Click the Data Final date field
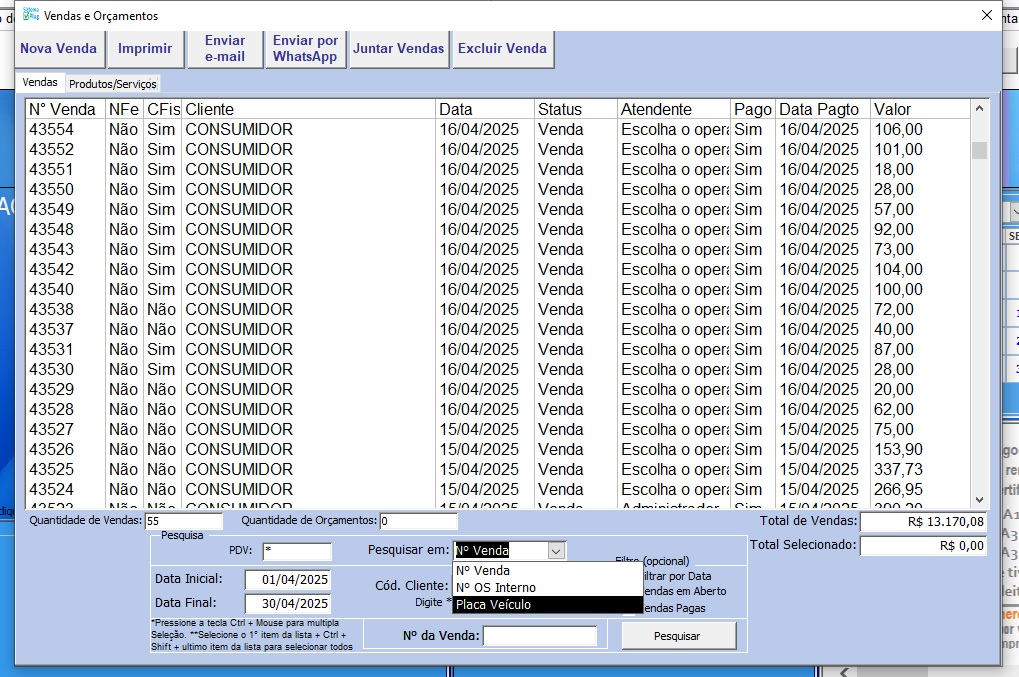Image resolution: width=1019 pixels, height=677 pixels. tap(288, 604)
